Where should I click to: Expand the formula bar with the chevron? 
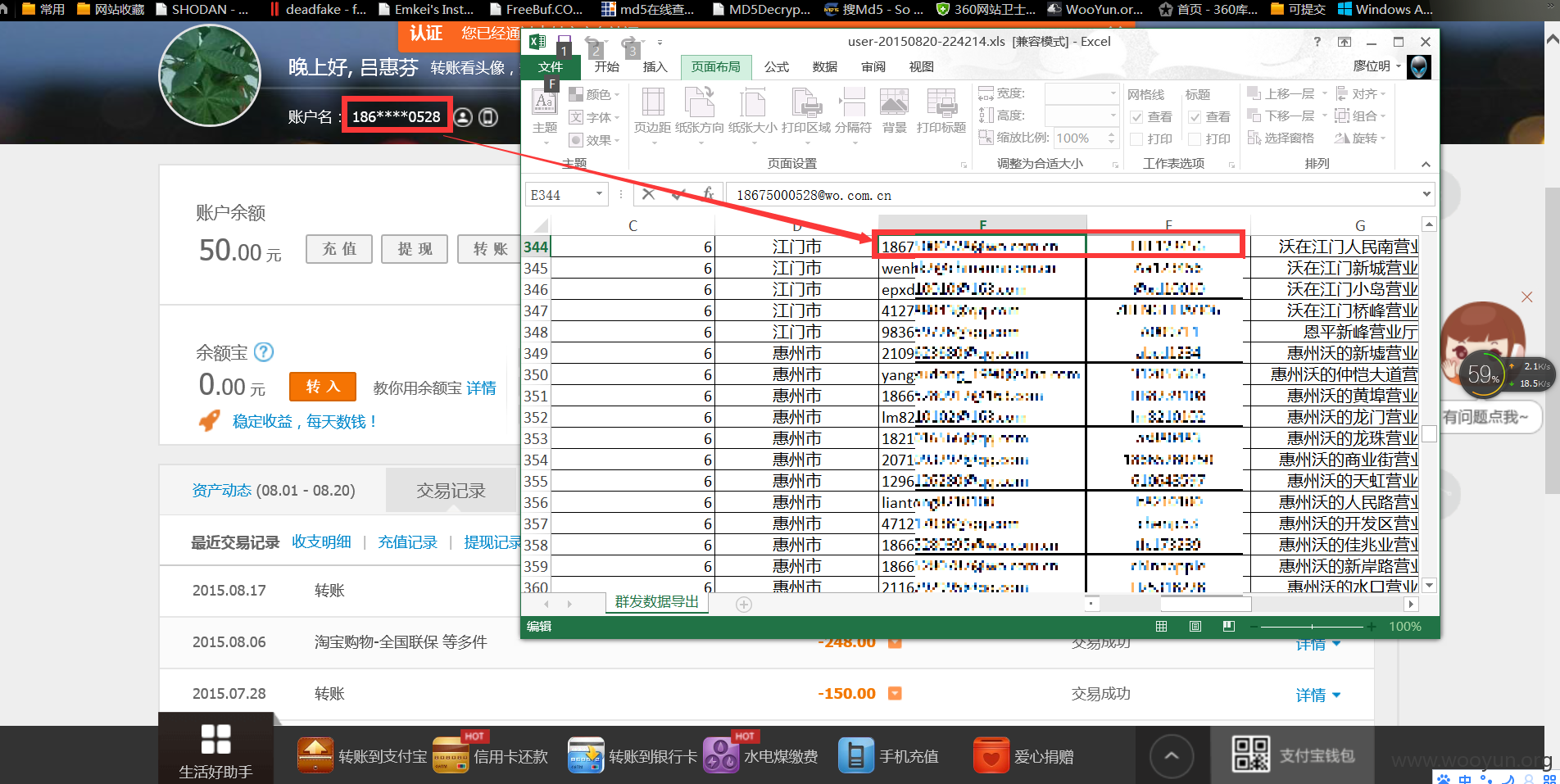[1426, 194]
